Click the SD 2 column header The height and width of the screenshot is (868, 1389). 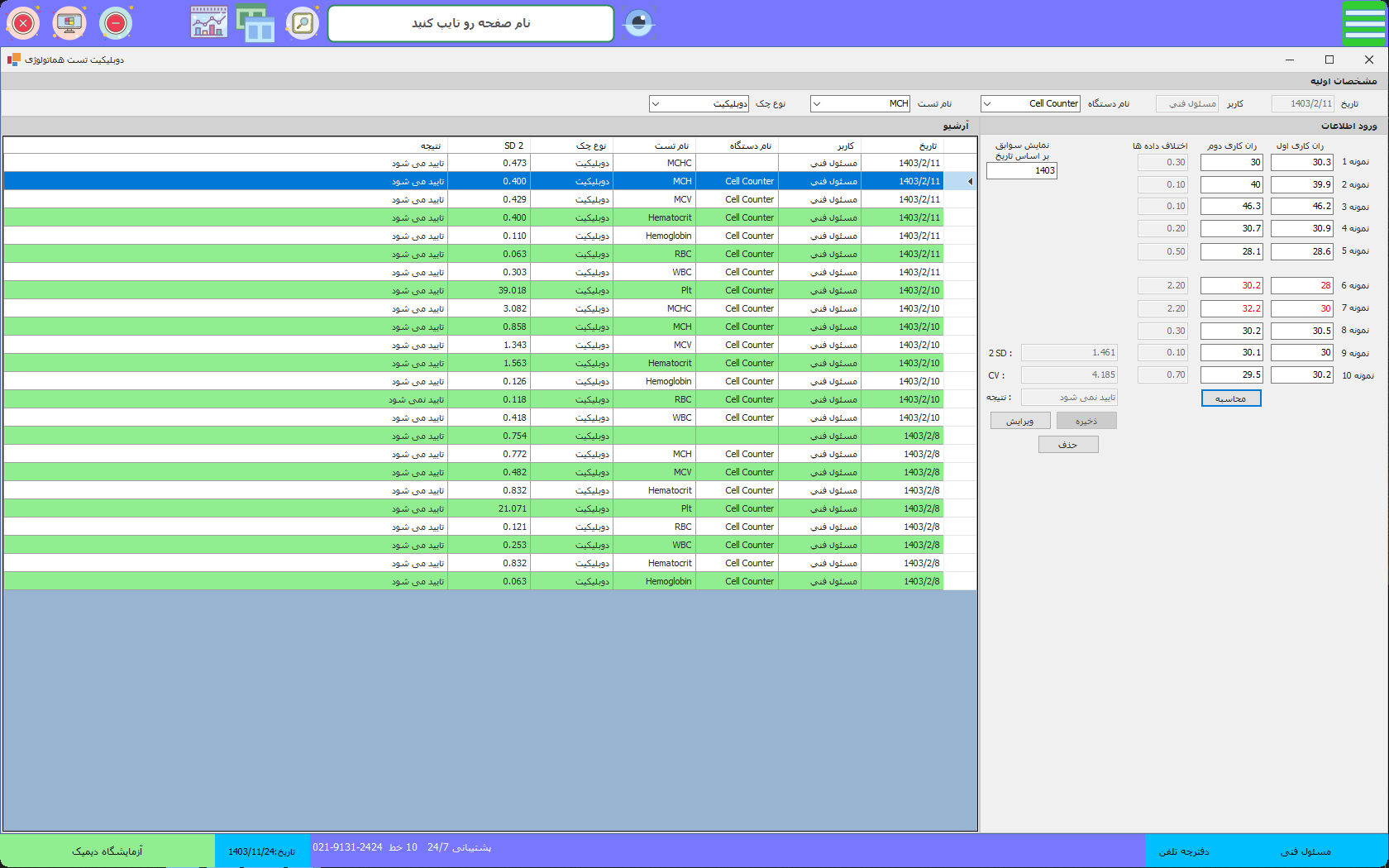pyautogui.click(x=513, y=145)
